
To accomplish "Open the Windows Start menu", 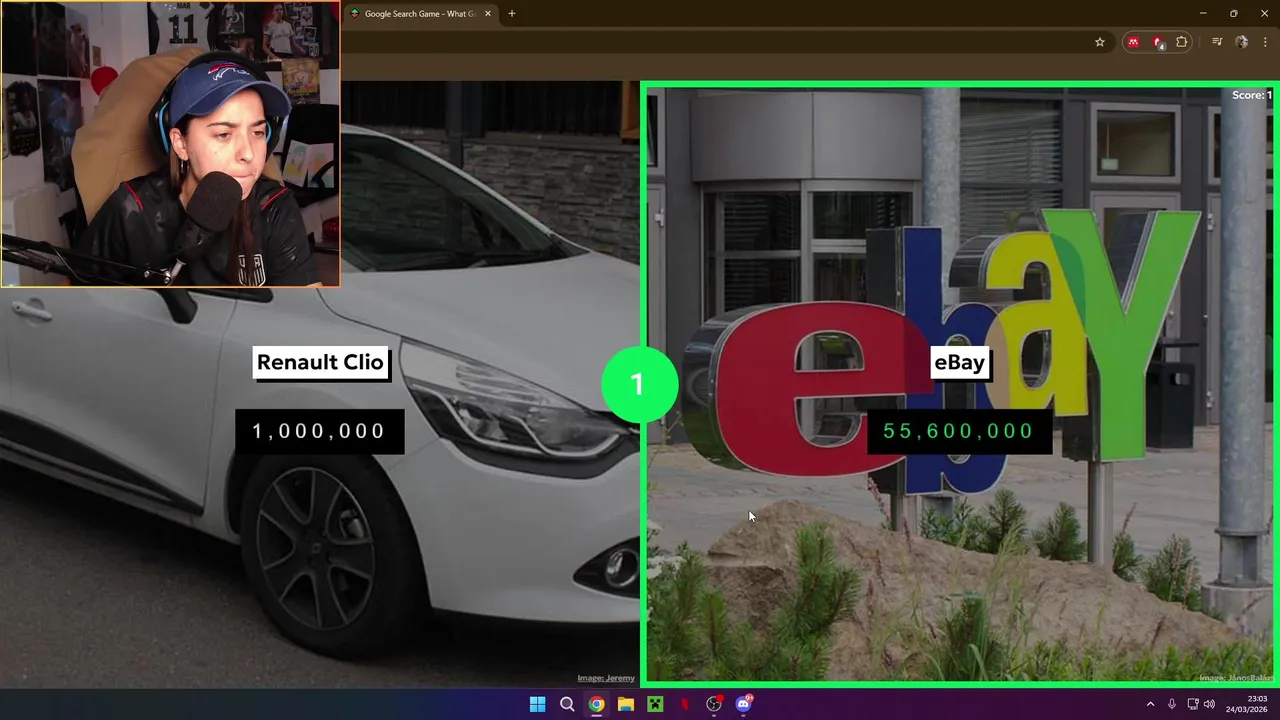I will coord(537,704).
